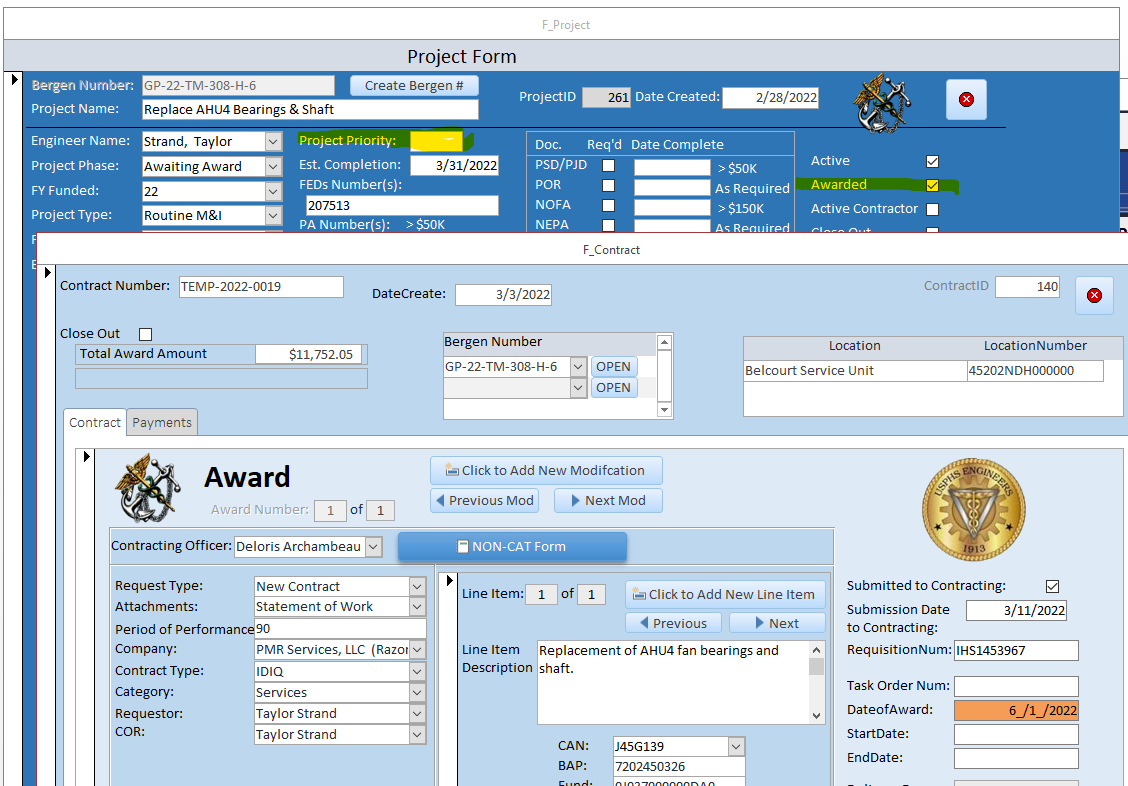This screenshot has width=1128, height=786.
Task: Open the Attachments dropdown
Action: click(417, 606)
